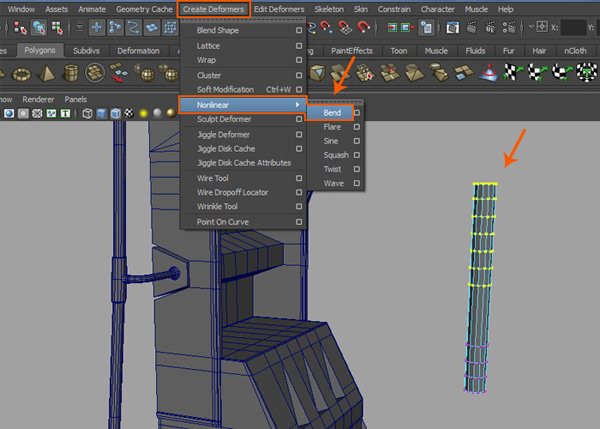600x429 pixels.
Task: Open the Point On Curve option box
Action: (x=299, y=222)
